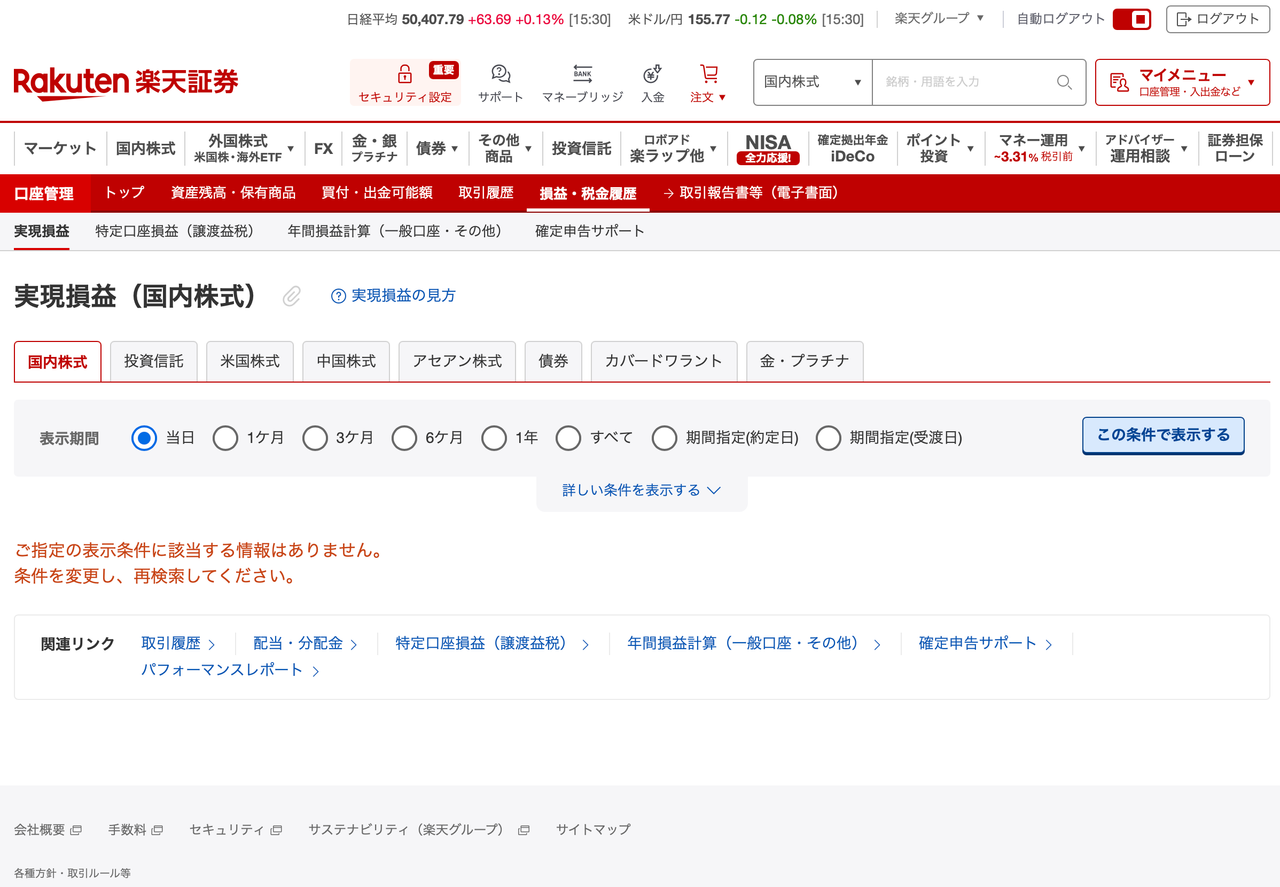The width and height of the screenshot is (1280, 887).
Task: Expand 詳しい条件を表示する options
Action: (x=641, y=490)
